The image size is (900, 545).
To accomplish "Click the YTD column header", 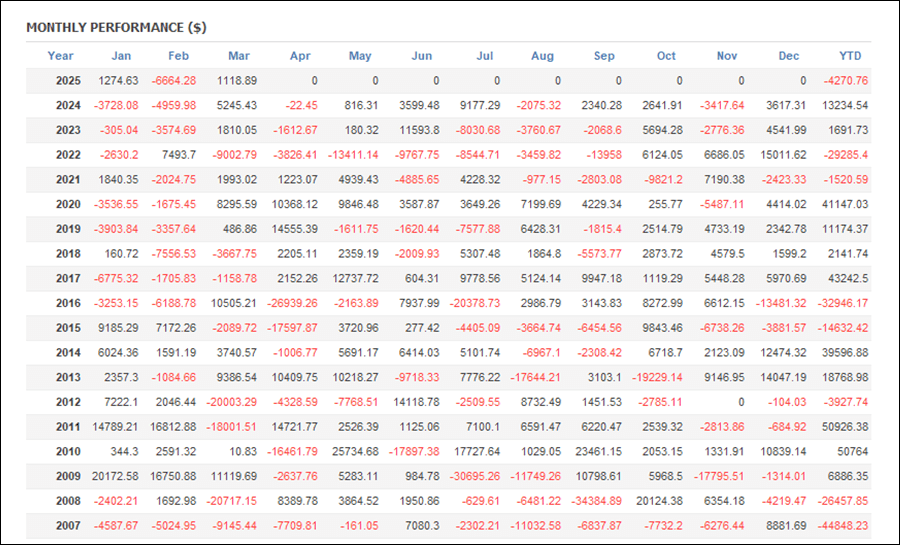I will 850,56.
